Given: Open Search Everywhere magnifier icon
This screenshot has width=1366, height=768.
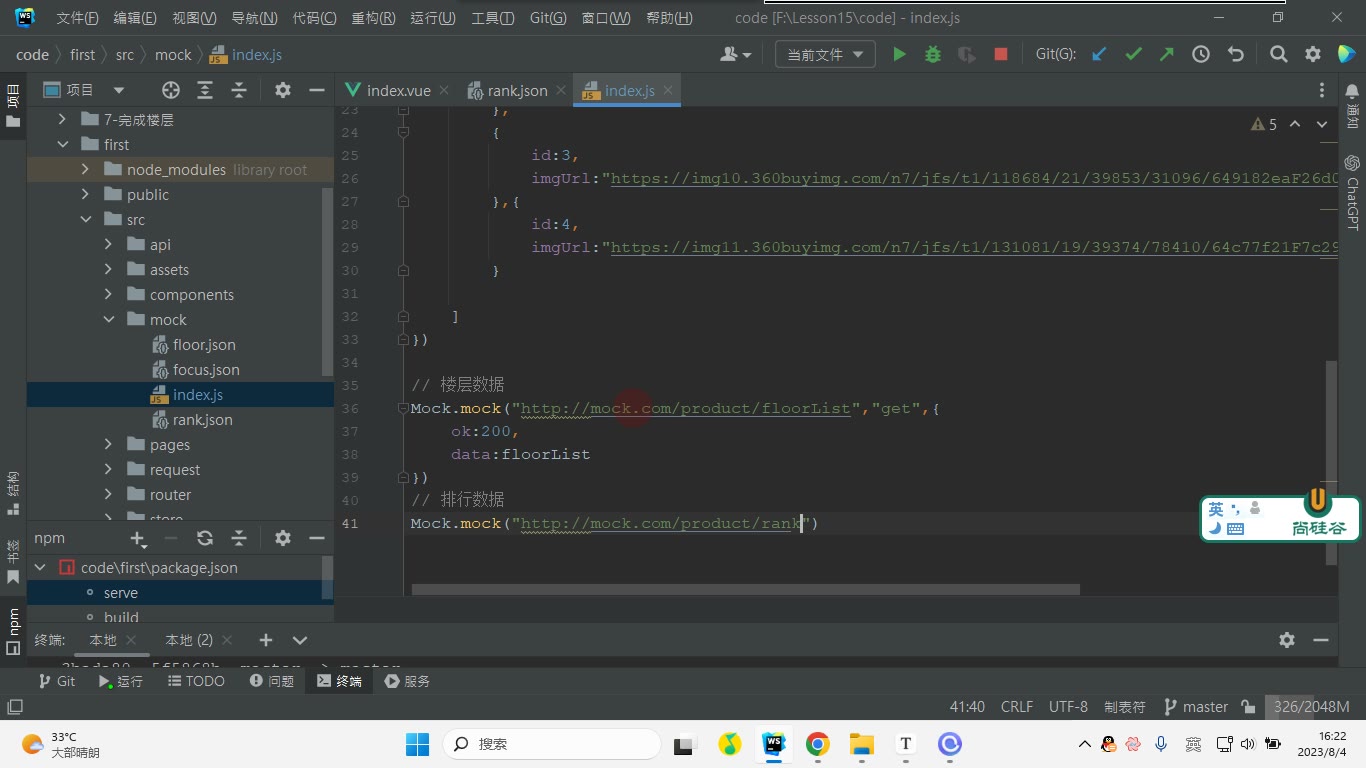Looking at the screenshot, I should click(x=1279, y=55).
